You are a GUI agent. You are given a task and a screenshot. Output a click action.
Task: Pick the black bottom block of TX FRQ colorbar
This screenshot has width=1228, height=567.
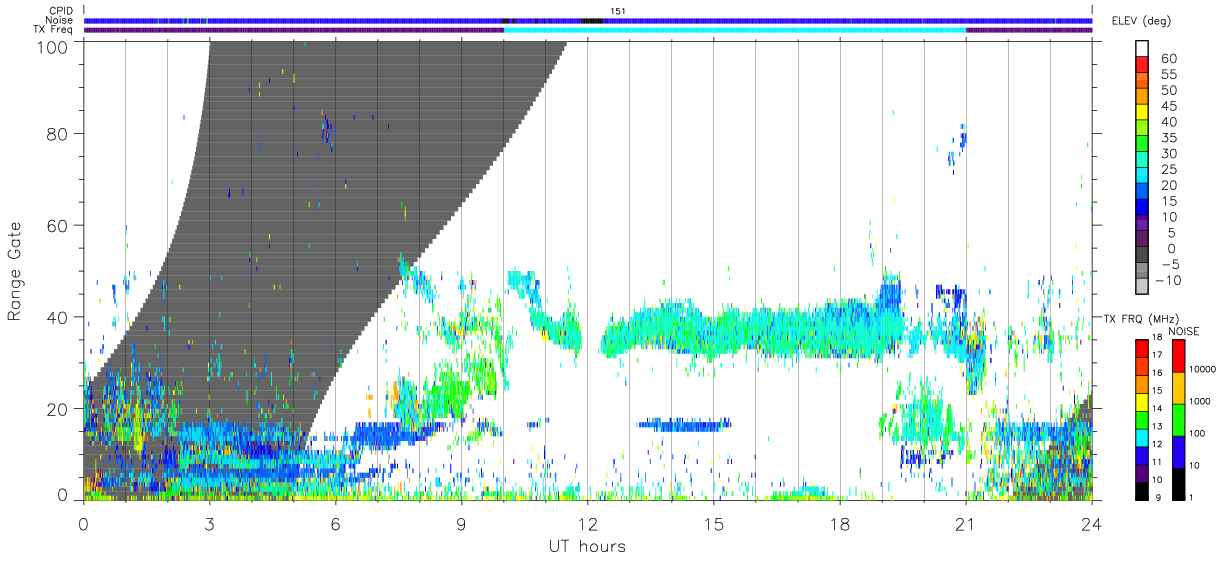click(1142, 491)
